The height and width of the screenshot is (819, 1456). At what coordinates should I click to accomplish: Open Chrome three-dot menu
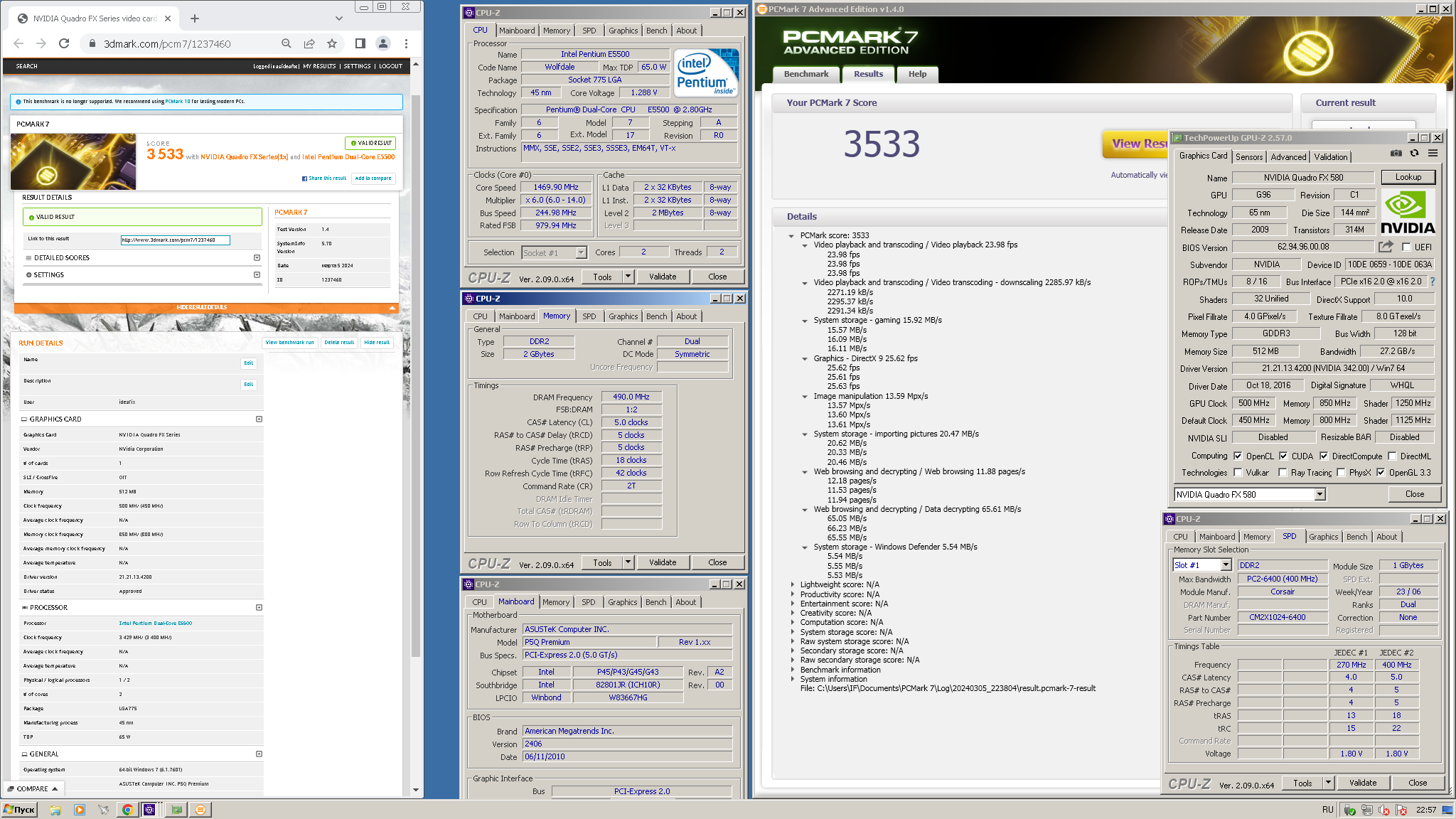pos(406,43)
